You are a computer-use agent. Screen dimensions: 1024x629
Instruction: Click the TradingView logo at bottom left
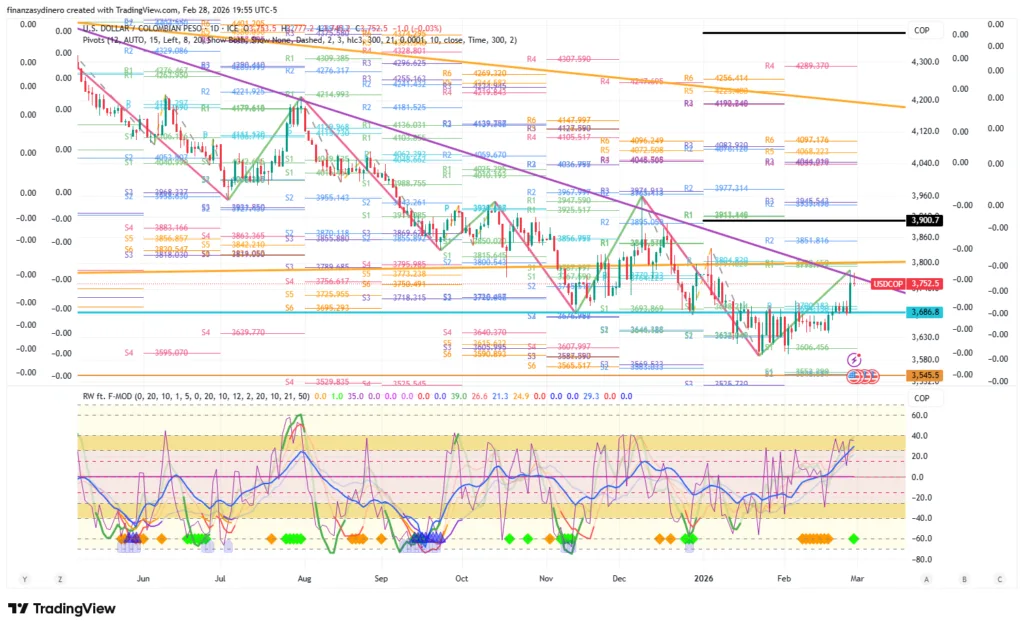[x=61, y=608]
